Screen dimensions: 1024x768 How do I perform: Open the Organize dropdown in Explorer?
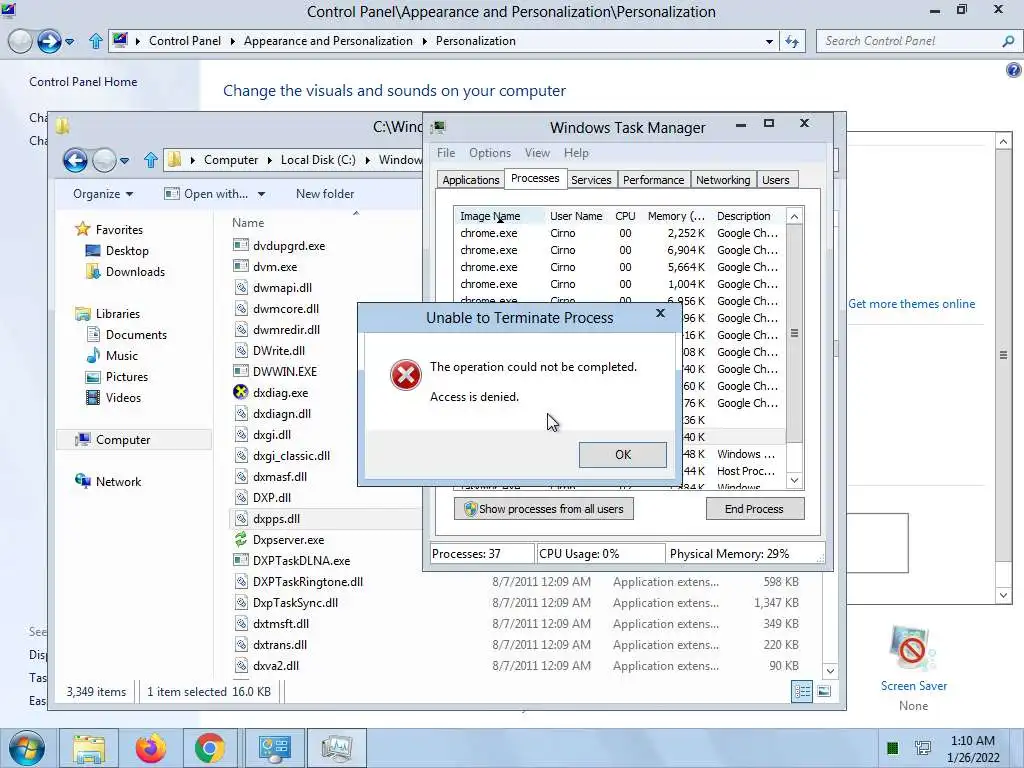[x=103, y=194]
